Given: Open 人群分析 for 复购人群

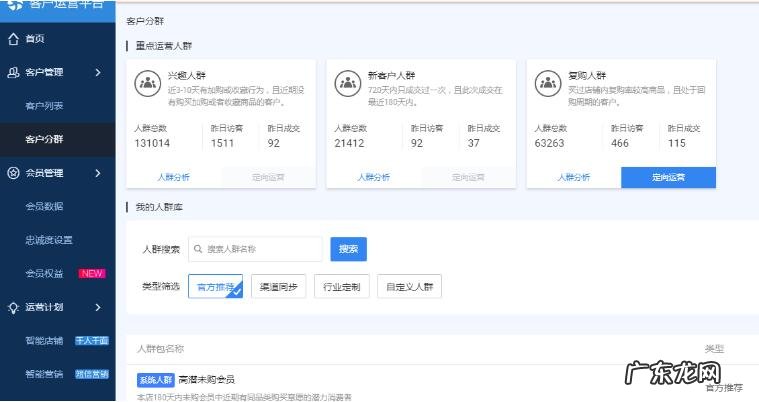Looking at the screenshot, I should click(574, 177).
